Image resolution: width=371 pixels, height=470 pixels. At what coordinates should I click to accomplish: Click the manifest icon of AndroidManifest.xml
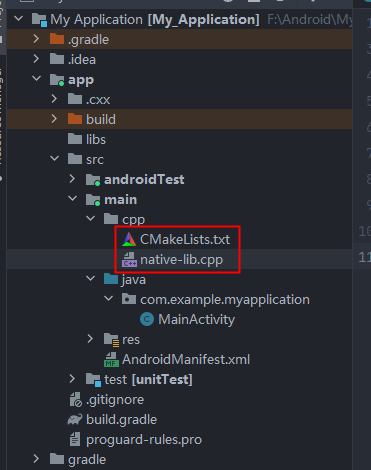[x=111, y=359]
